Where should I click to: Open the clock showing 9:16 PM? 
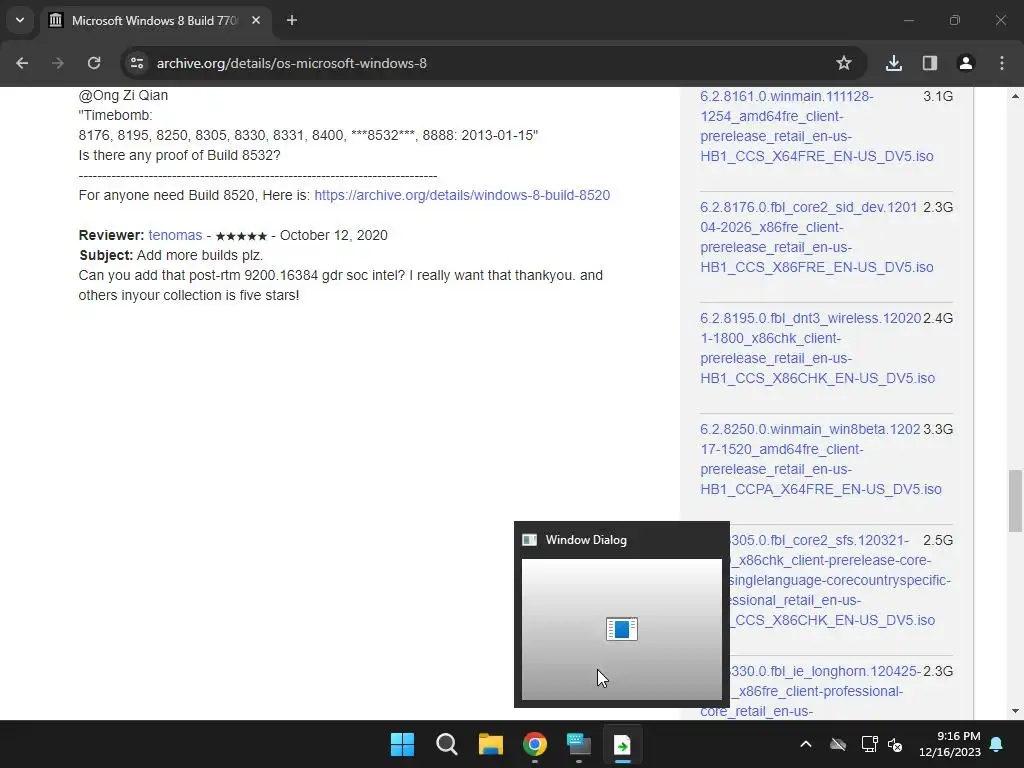pos(950,744)
